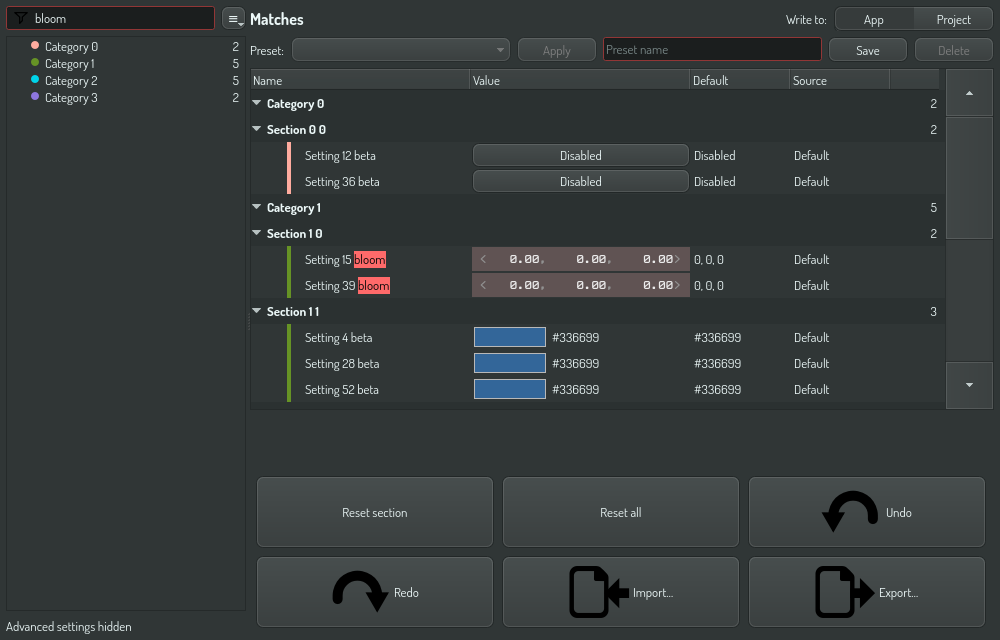Click the Delete preset button
1000x640 pixels.
tap(953, 50)
